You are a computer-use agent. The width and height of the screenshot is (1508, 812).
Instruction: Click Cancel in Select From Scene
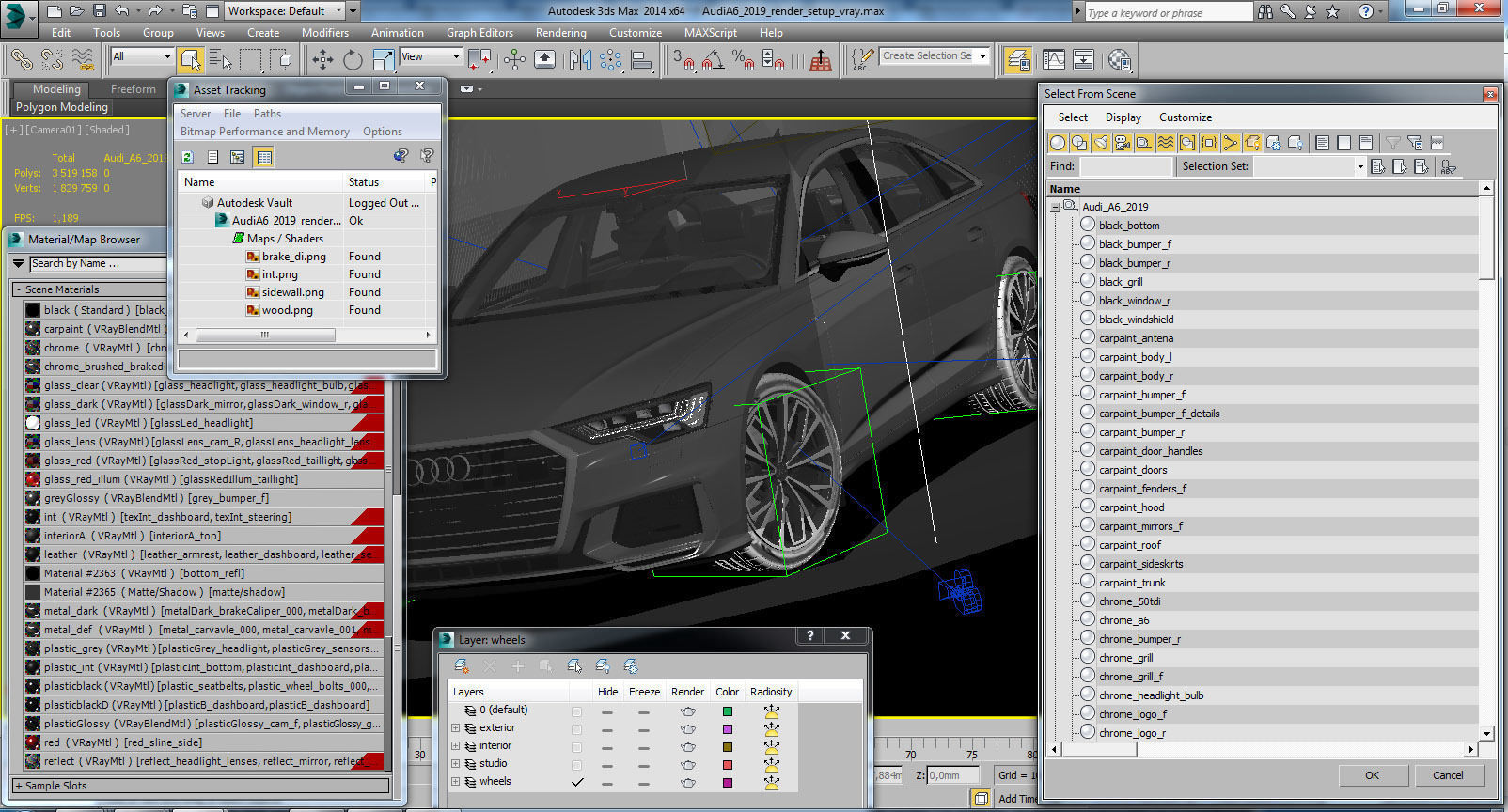1448,775
